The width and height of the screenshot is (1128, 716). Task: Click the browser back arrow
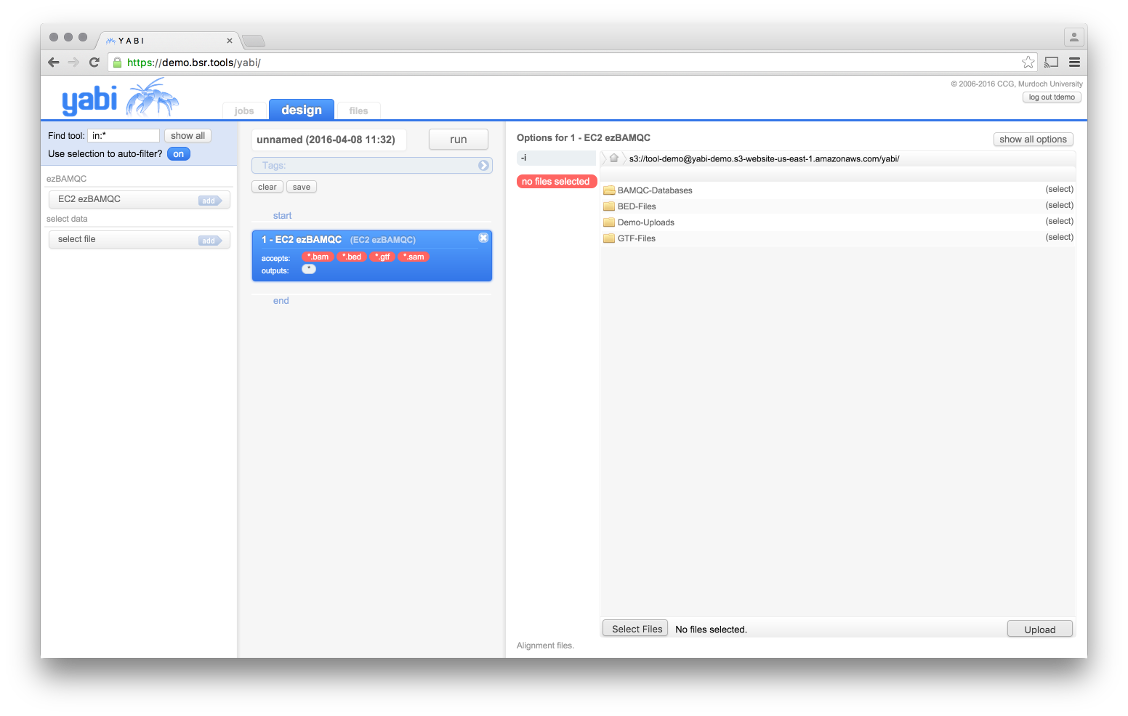(x=53, y=63)
